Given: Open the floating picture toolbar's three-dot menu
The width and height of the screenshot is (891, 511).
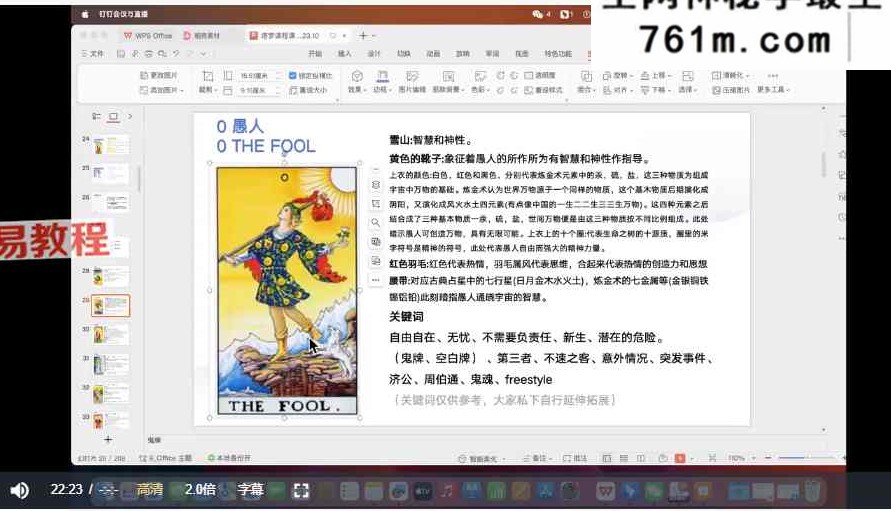Looking at the screenshot, I should 376,280.
